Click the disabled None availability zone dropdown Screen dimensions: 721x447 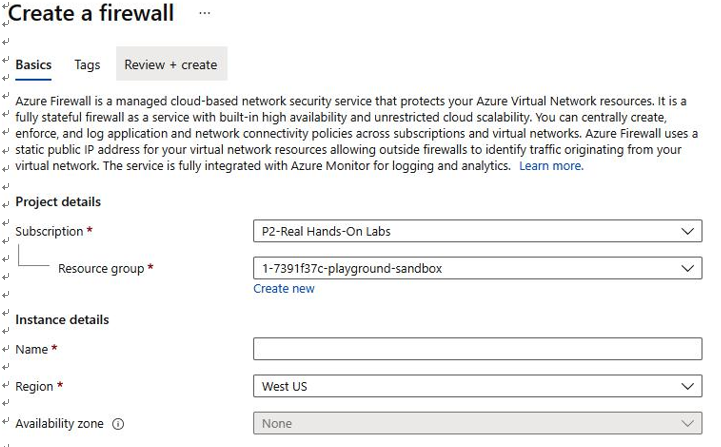[477, 424]
